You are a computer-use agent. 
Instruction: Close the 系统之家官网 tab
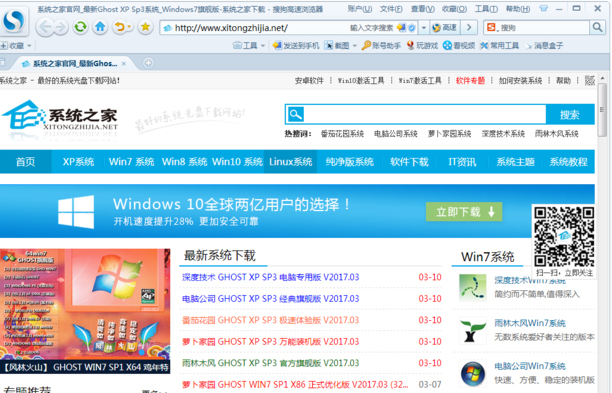pos(124,64)
